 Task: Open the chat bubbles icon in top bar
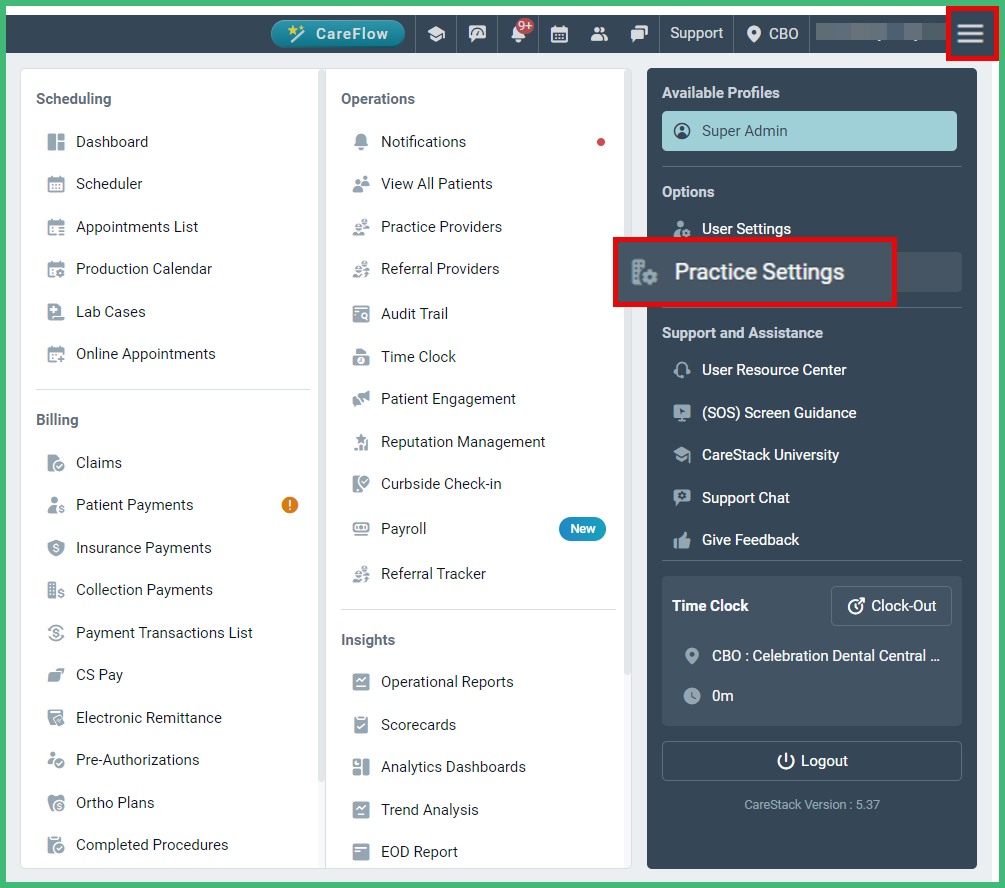click(639, 33)
